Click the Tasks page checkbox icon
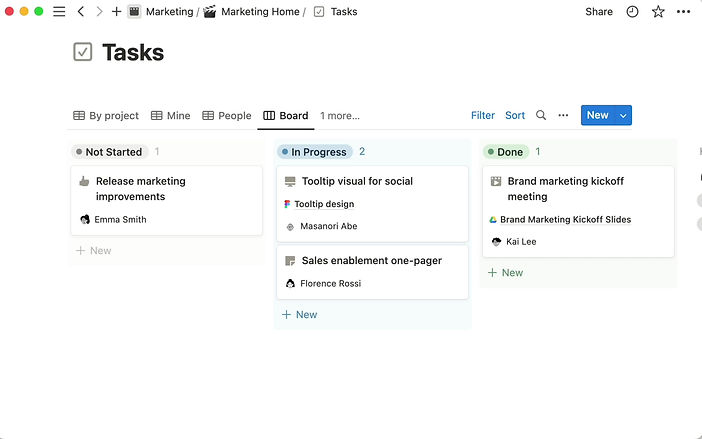The image size is (702, 439). (x=83, y=52)
